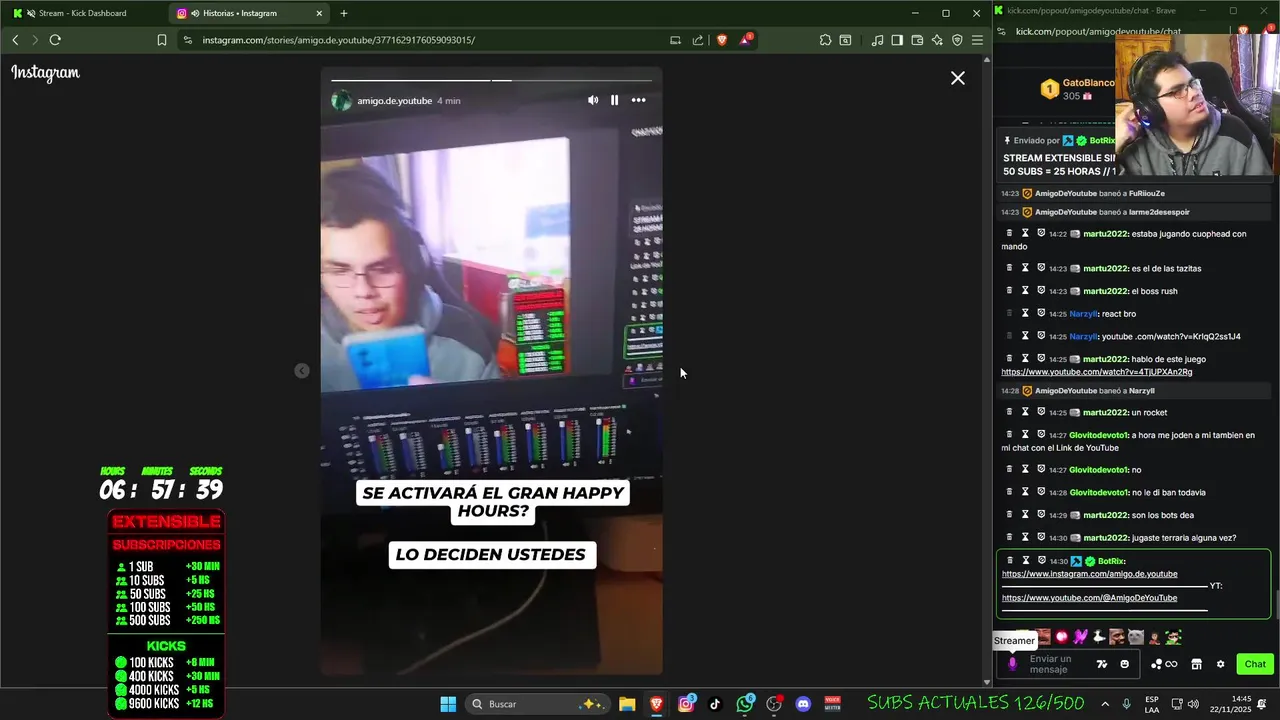Click the taskbar Buscar search box
The height and width of the screenshot is (720, 1280).
[x=538, y=704]
